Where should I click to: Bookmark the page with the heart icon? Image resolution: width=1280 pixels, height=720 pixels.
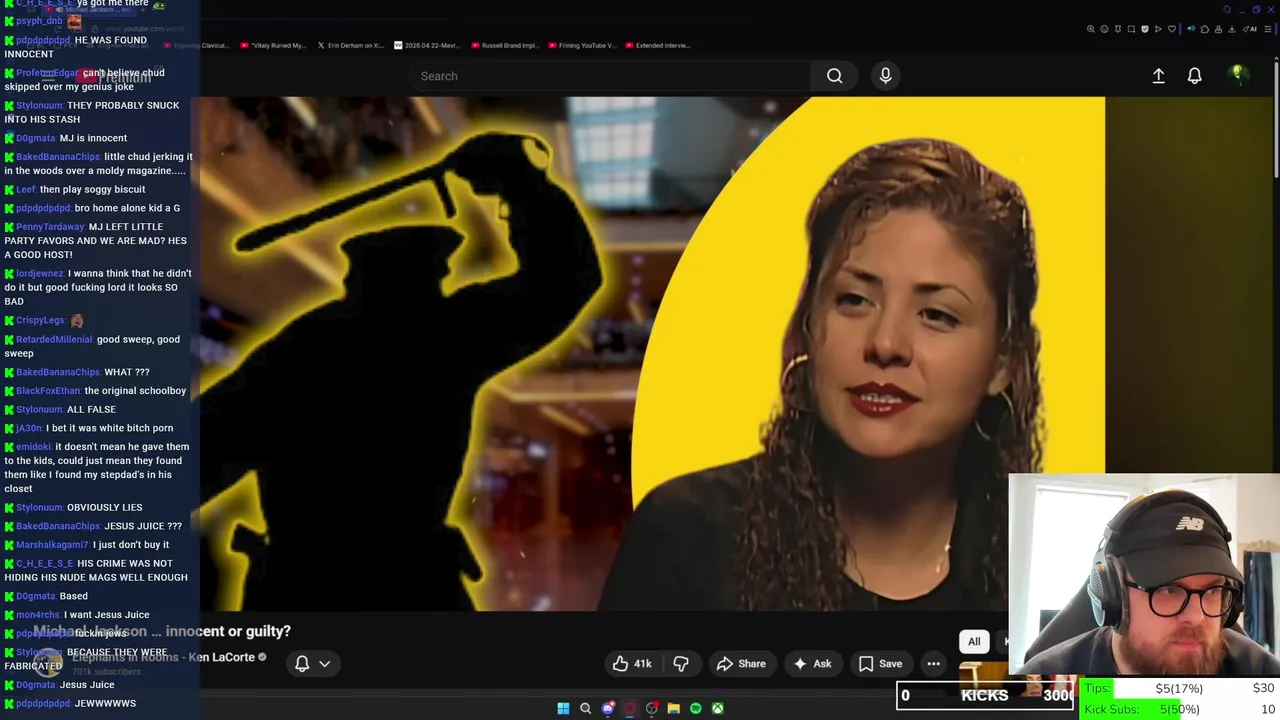tap(1172, 29)
